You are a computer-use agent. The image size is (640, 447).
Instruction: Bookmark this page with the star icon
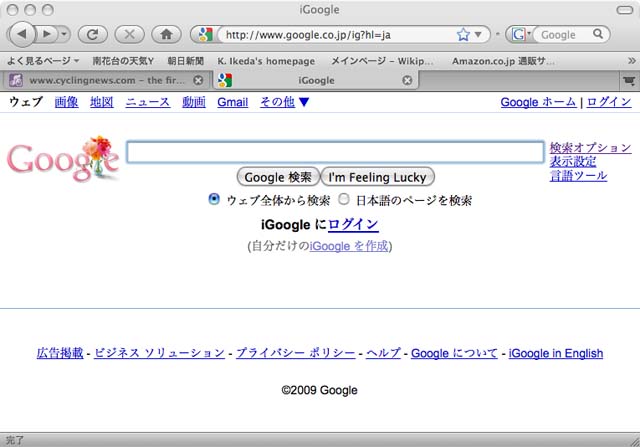pos(463,35)
